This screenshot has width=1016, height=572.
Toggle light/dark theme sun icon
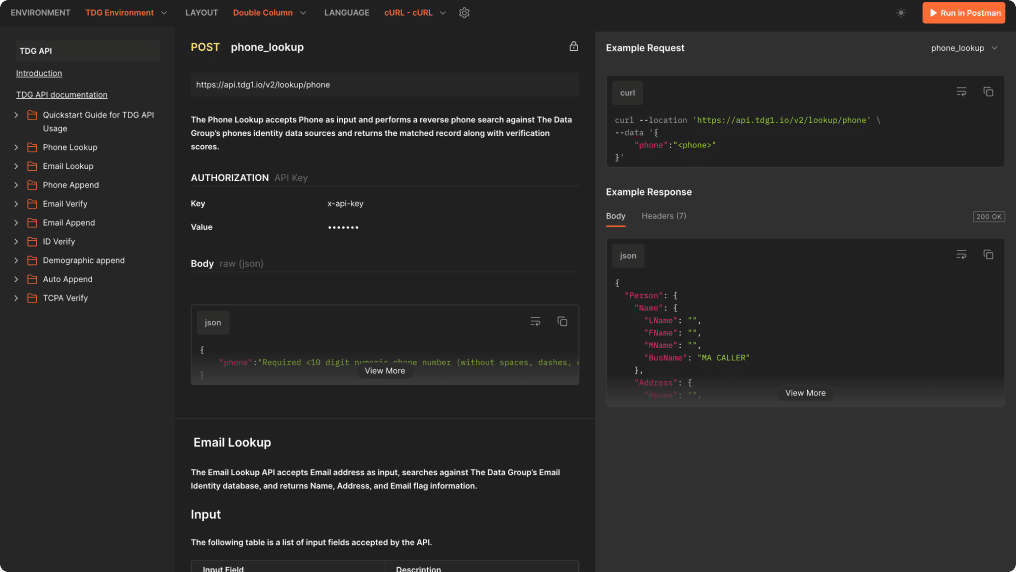[901, 13]
